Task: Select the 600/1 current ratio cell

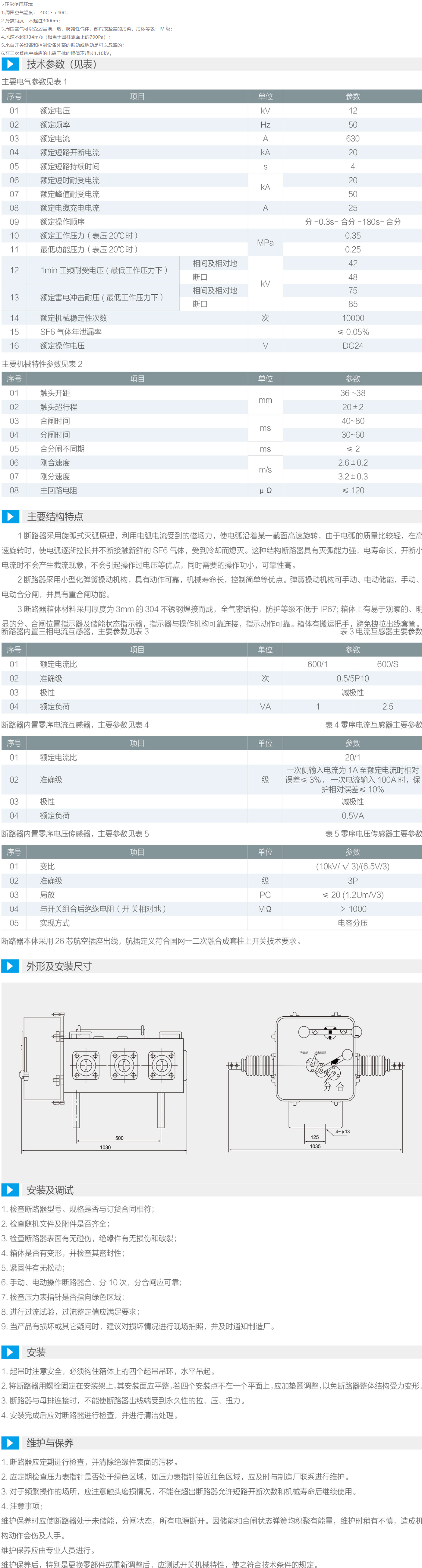Action: click(317, 664)
